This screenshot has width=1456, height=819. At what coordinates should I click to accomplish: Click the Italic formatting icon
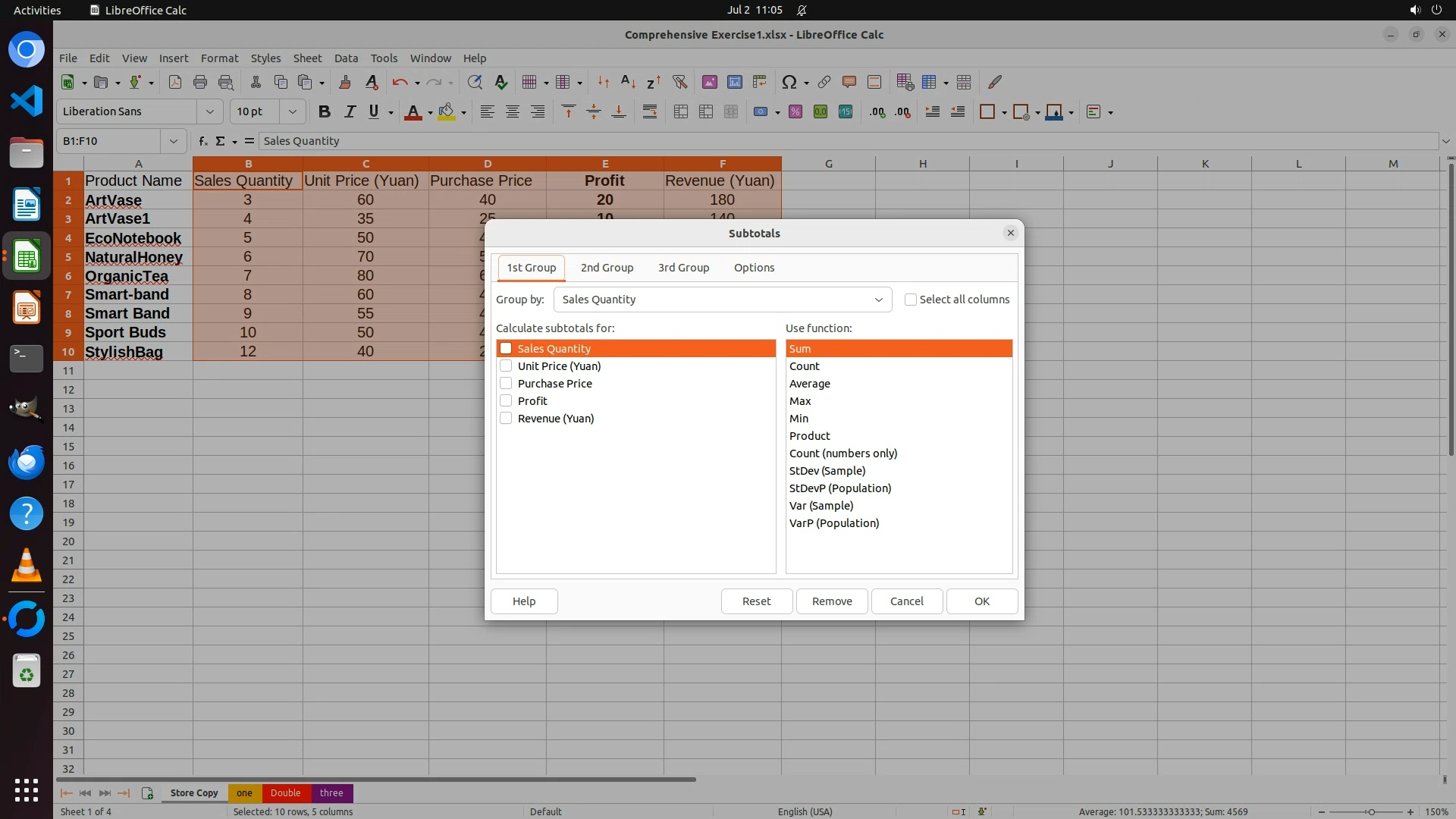[350, 111]
